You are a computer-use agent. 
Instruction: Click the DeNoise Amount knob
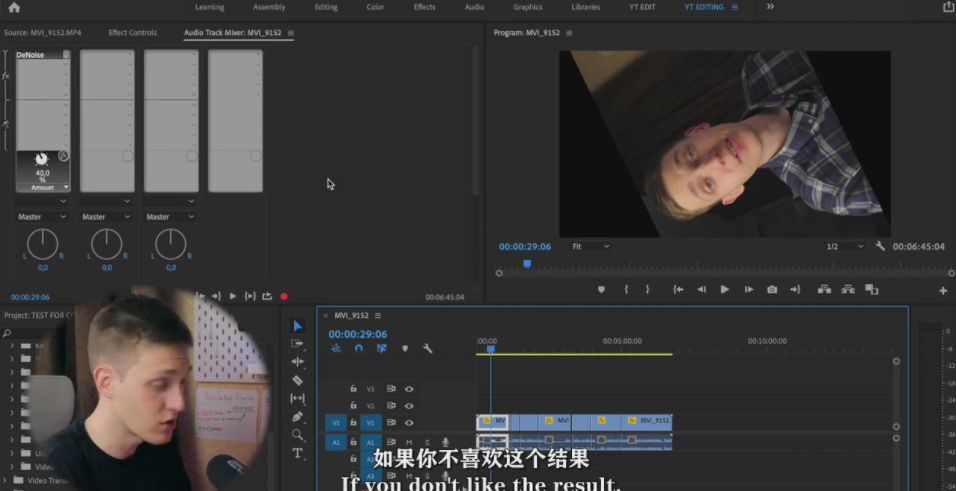[41, 159]
